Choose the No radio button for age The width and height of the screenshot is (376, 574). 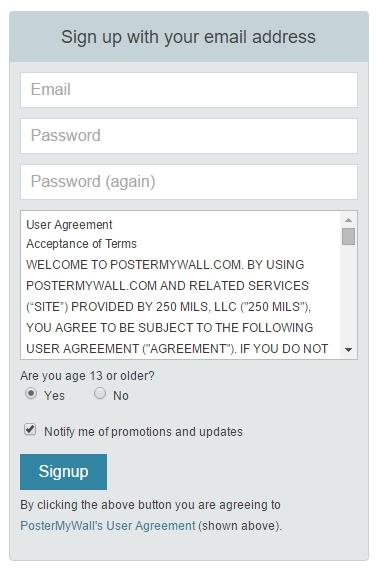click(100, 394)
